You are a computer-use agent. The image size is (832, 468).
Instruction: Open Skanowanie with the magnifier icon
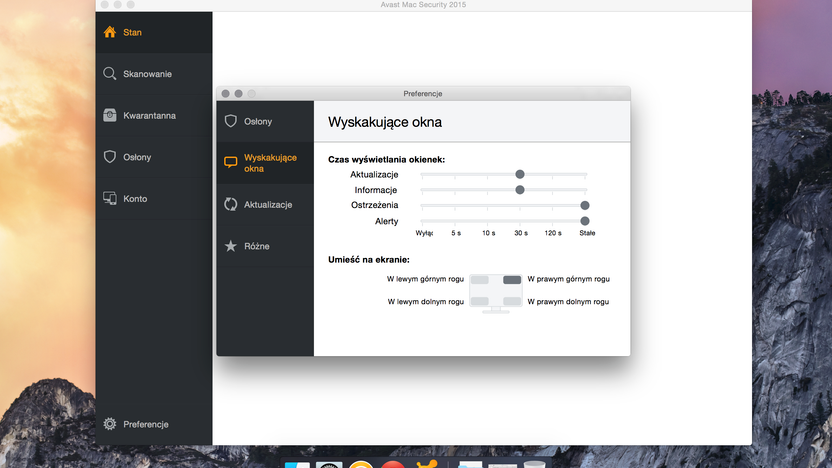click(154, 74)
